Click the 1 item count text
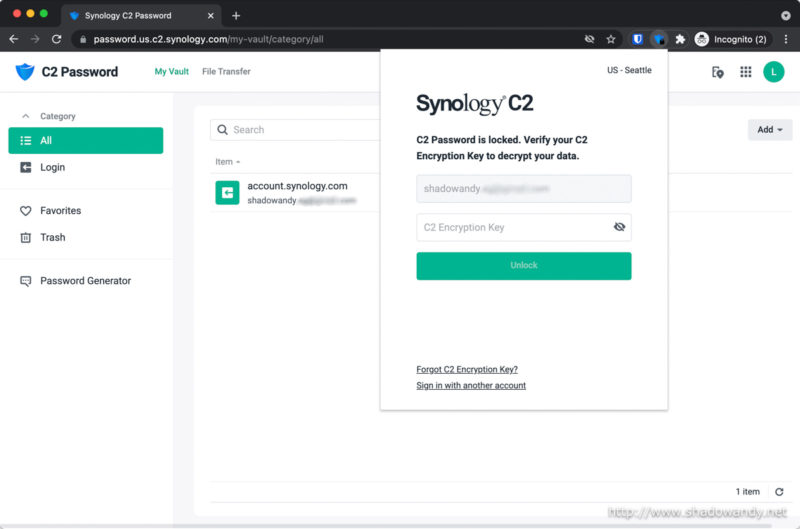This screenshot has height=529, width=800. click(x=747, y=492)
